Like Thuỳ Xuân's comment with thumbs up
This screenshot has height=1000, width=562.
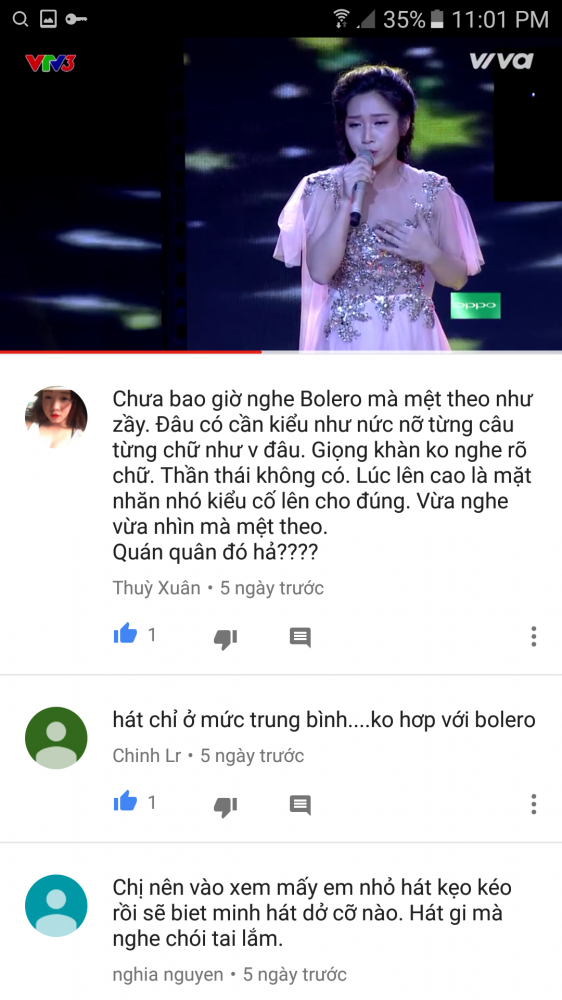[x=125, y=635]
